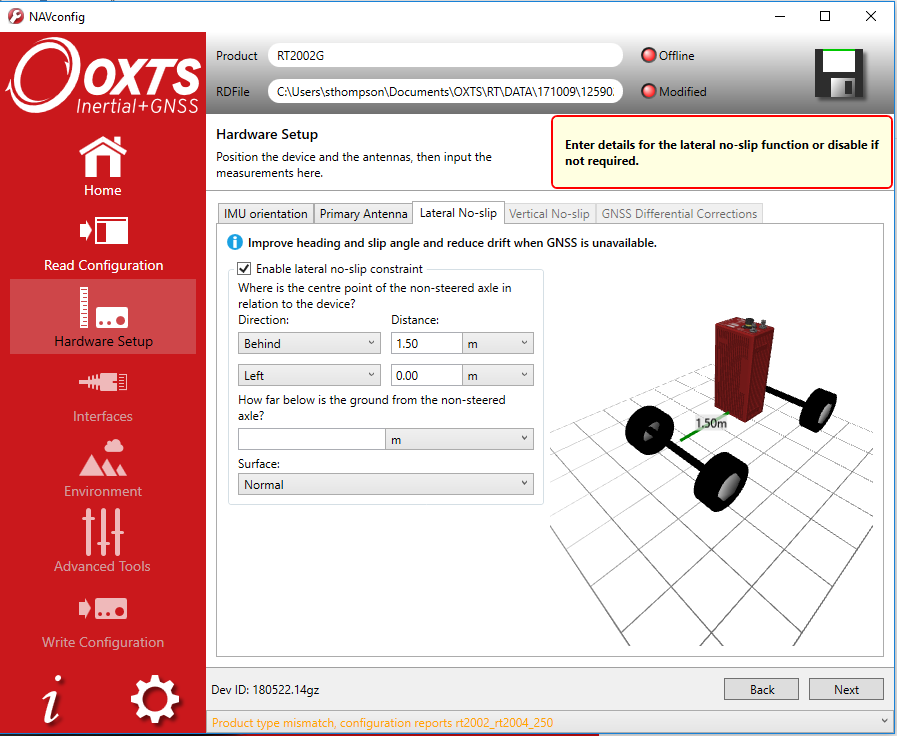Screen dimensions: 897x736
Task: Open the Environment section icon
Action: tap(103, 457)
